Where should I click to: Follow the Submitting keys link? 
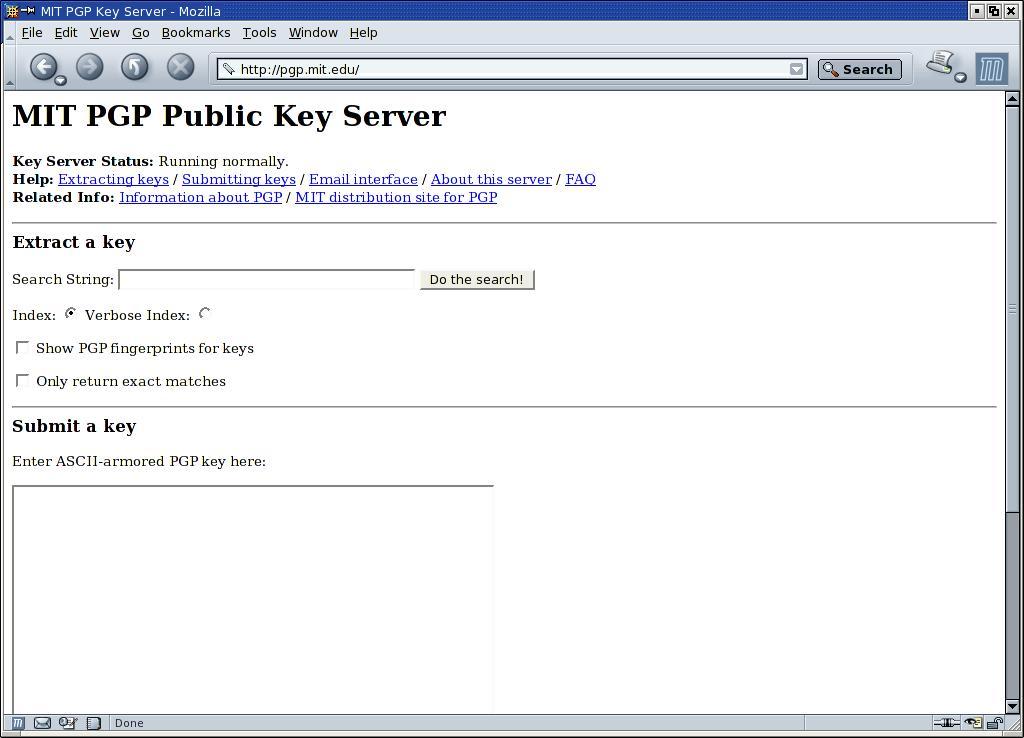[238, 179]
